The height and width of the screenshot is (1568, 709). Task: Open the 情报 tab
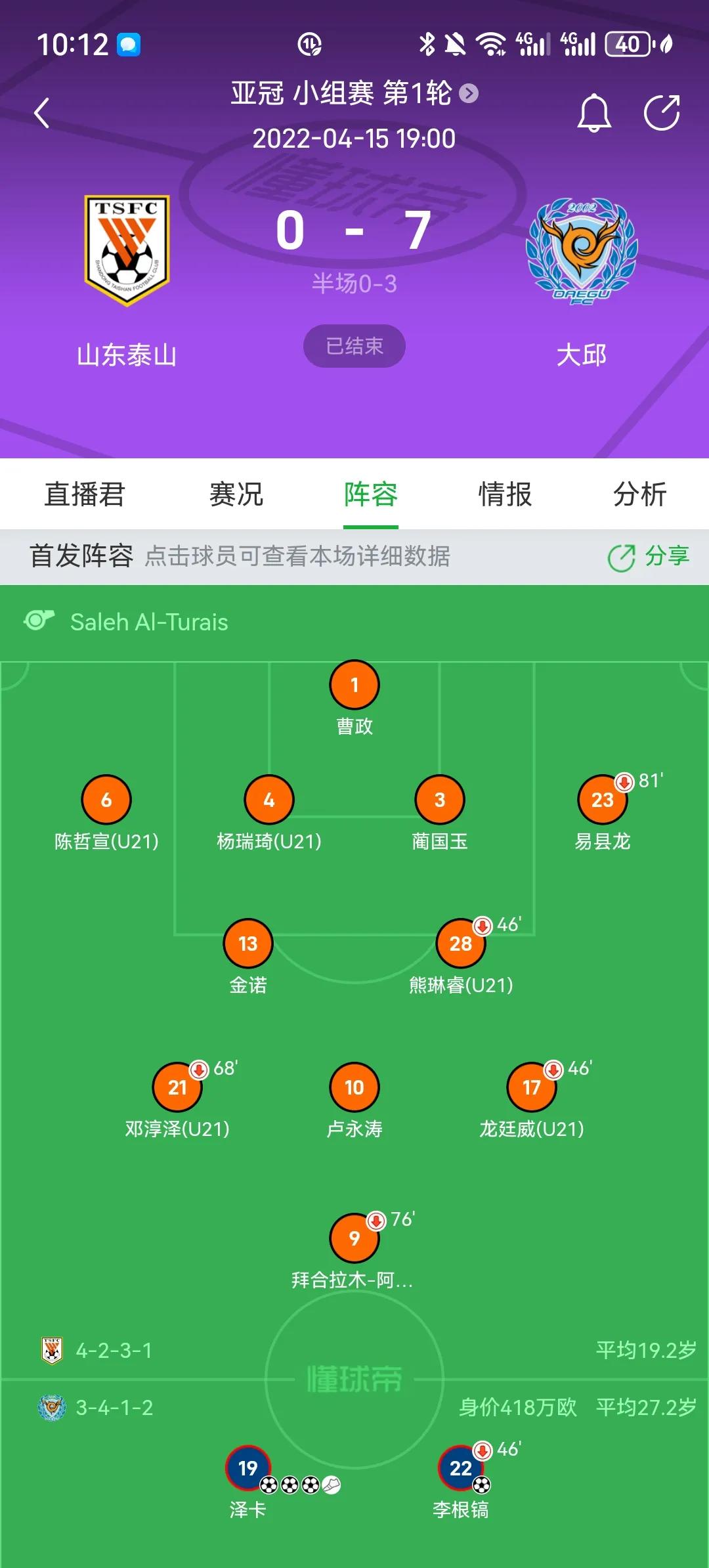[505, 494]
